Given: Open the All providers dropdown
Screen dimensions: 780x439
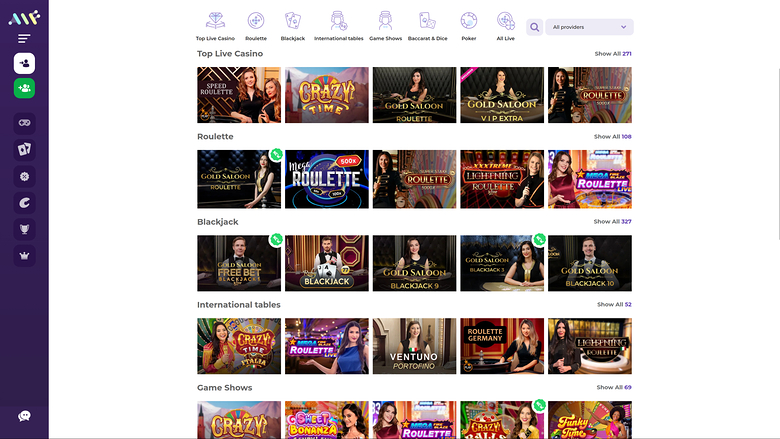Looking at the screenshot, I should pos(589,27).
